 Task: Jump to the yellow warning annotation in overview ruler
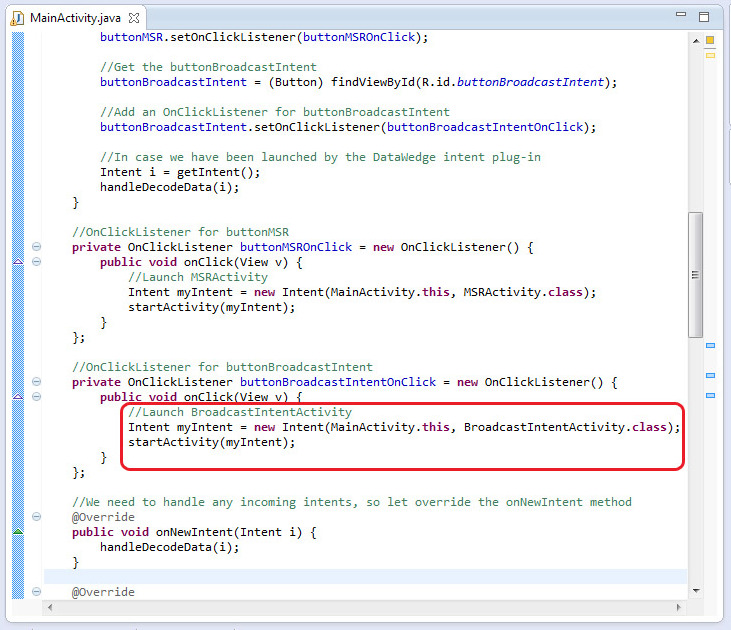click(711, 55)
